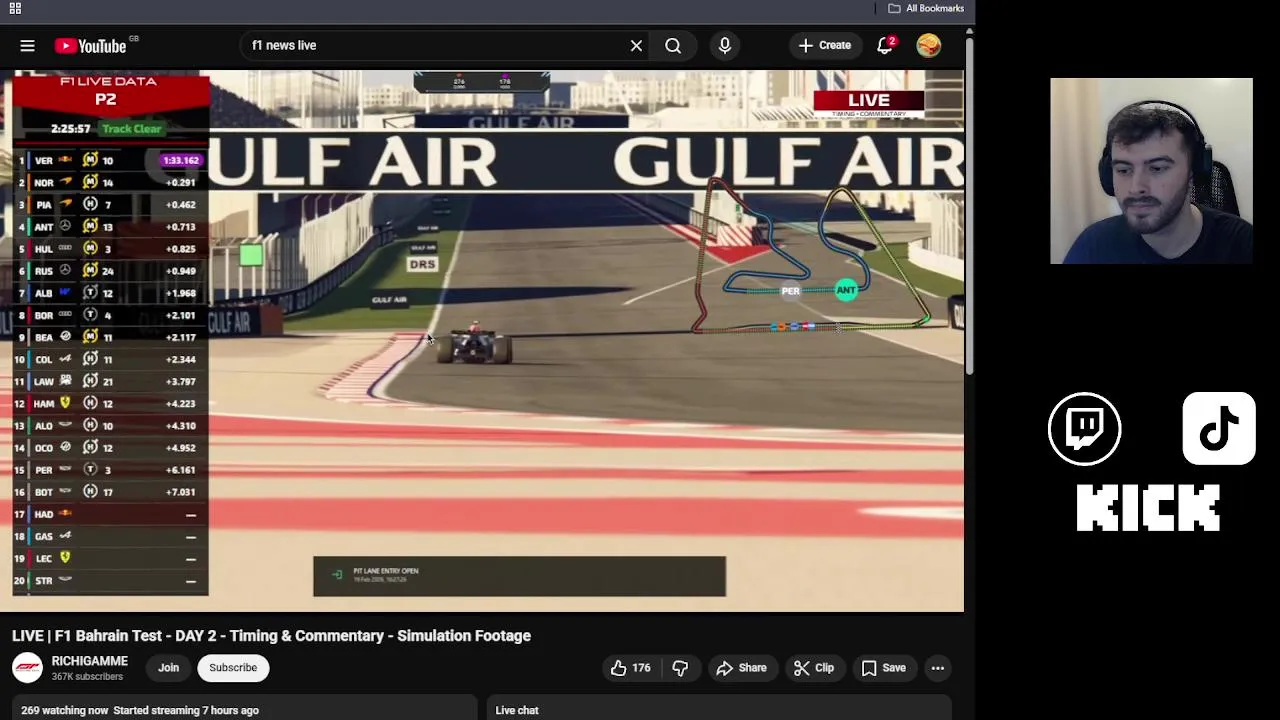The image size is (1280, 720).
Task: Click LEC row in timing tower
Action: click(x=109, y=558)
